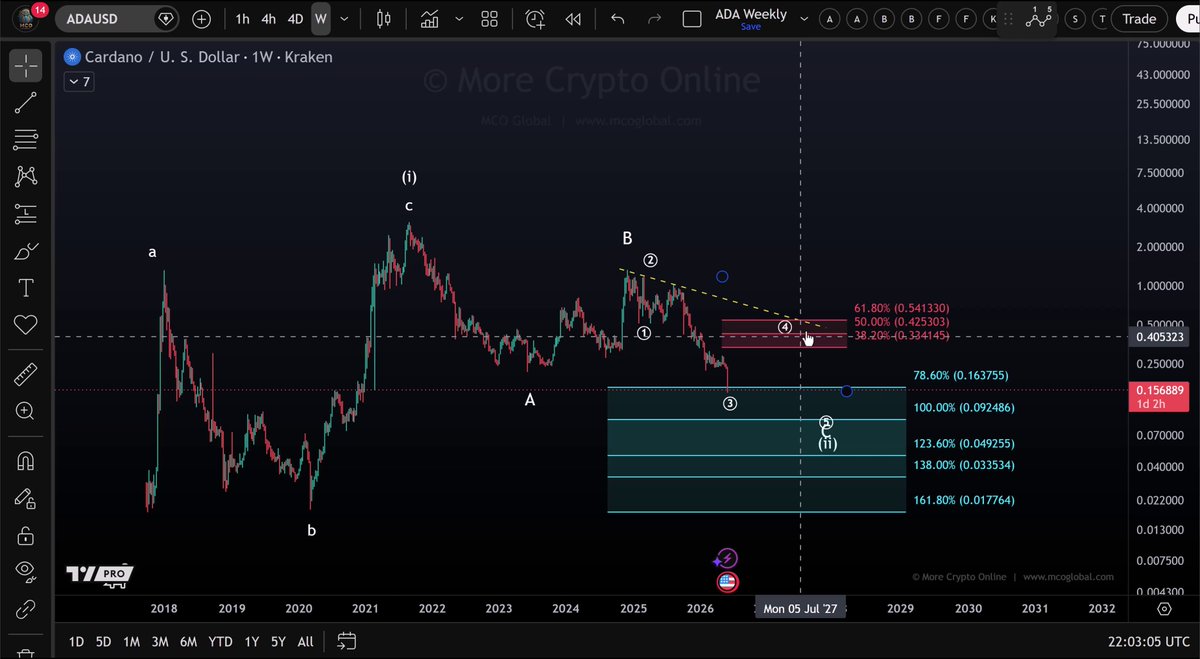Image resolution: width=1200 pixels, height=659 pixels.
Task: Open the chart patterns drawing tool
Action: [25, 176]
